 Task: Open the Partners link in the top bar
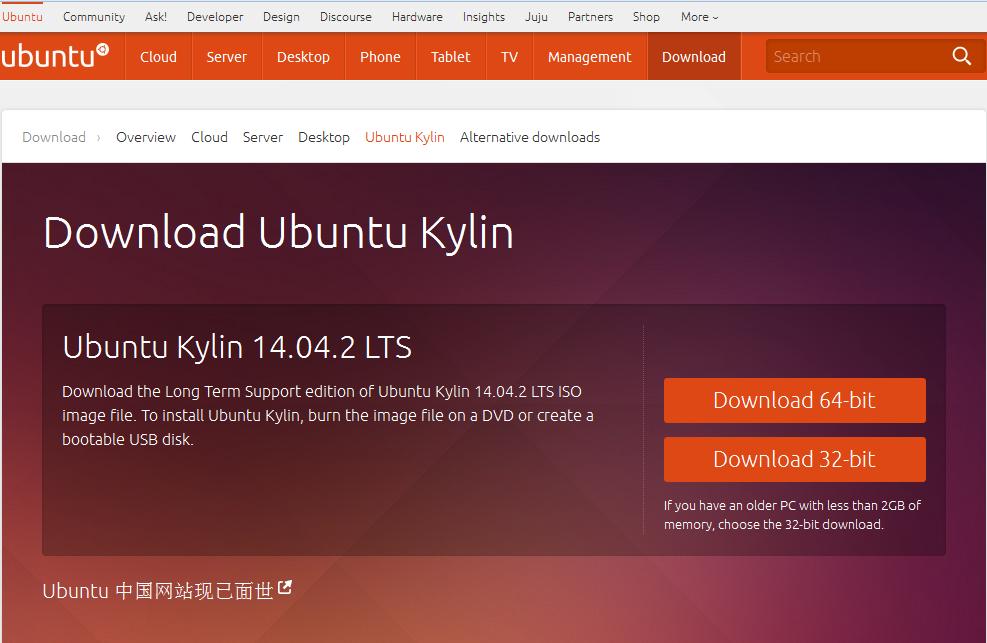590,17
